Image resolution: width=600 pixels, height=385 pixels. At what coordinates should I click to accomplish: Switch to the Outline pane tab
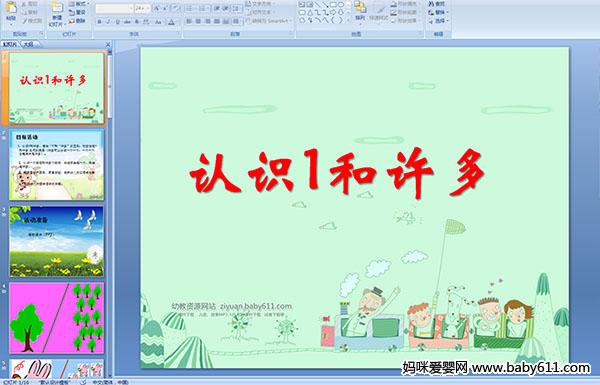tap(29, 44)
